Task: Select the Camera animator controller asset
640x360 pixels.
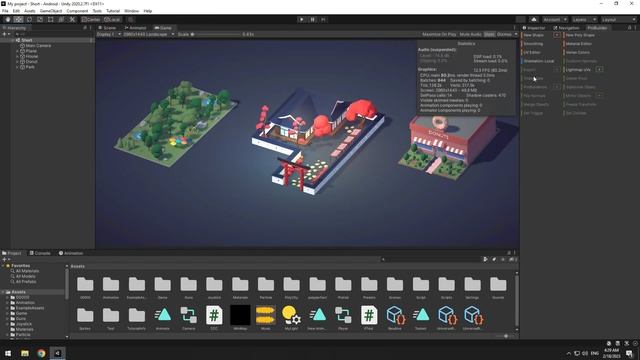Action: coord(189,318)
